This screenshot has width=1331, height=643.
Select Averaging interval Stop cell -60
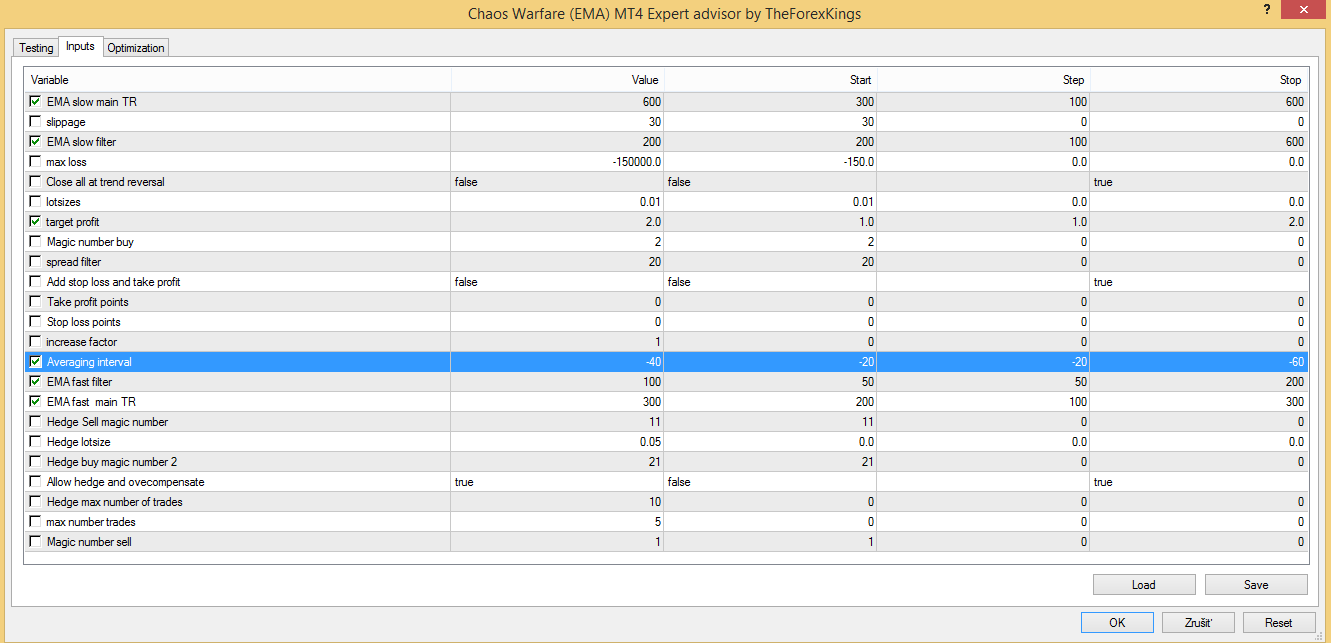[x=1197, y=362]
